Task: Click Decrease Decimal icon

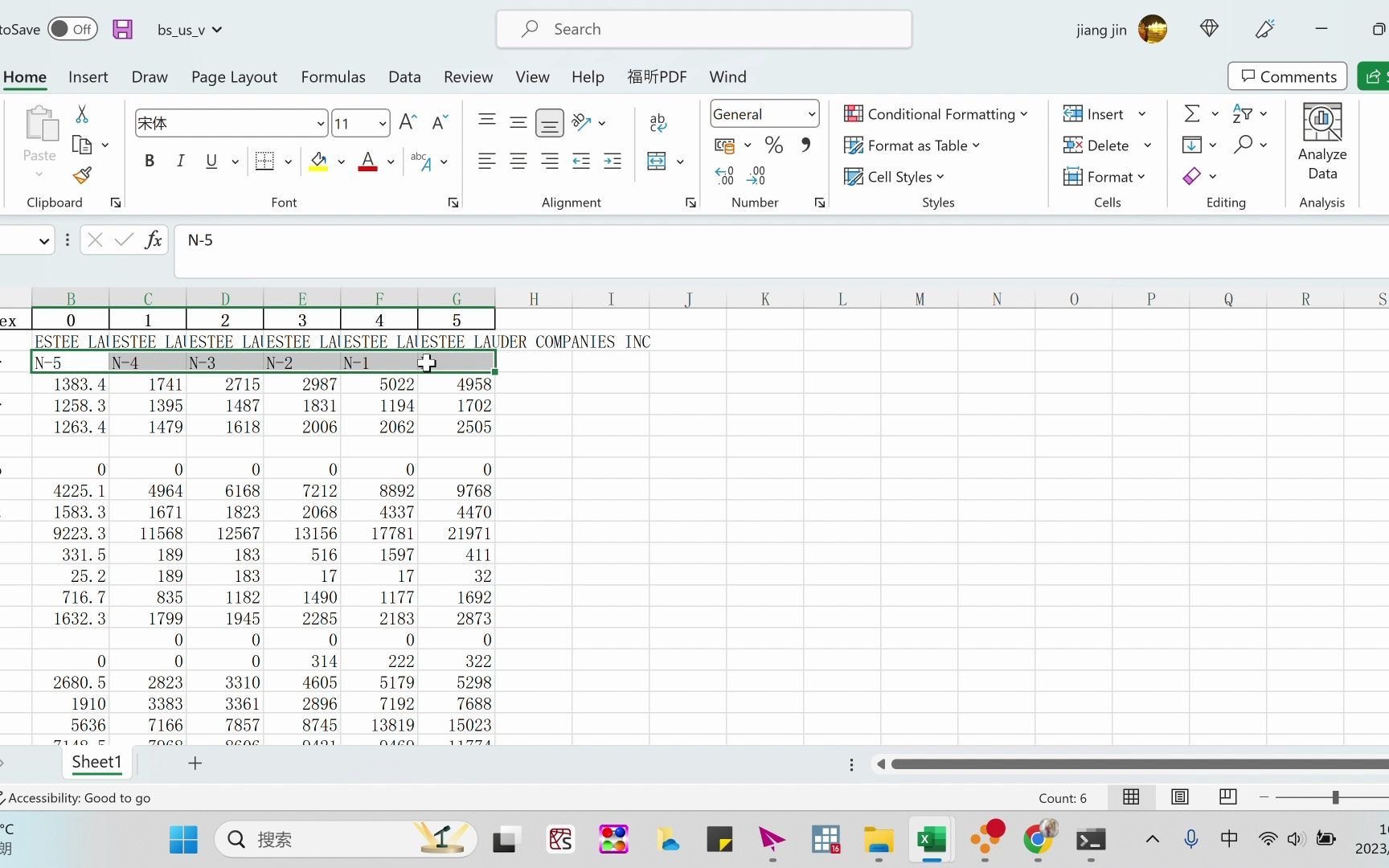Action: [x=756, y=175]
